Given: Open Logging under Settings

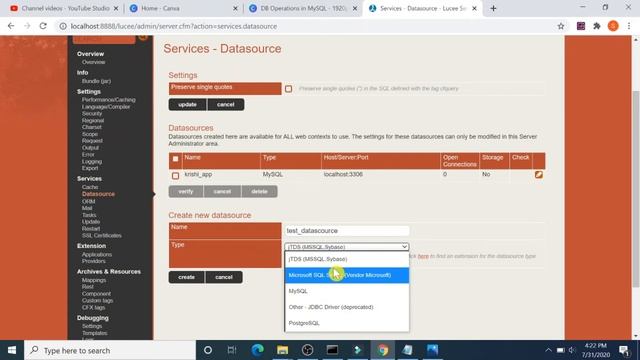Looking at the screenshot, I should [x=92, y=161].
